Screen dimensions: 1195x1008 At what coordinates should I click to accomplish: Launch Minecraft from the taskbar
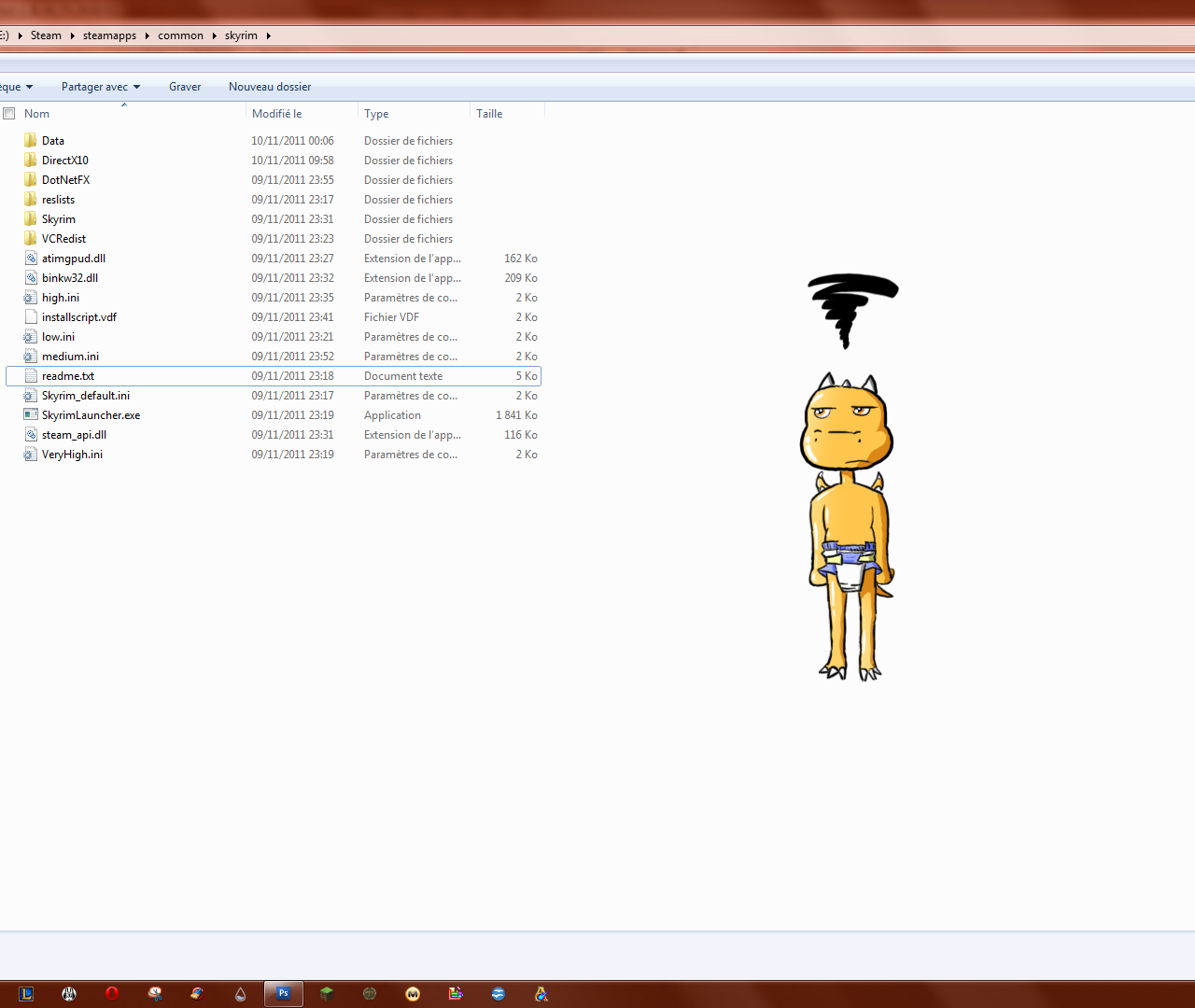(327, 994)
